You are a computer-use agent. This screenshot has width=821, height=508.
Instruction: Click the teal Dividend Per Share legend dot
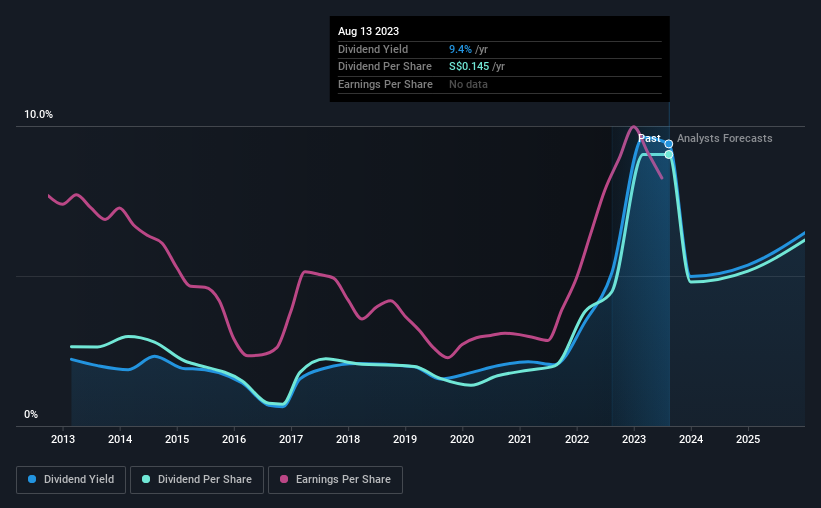tap(146, 479)
